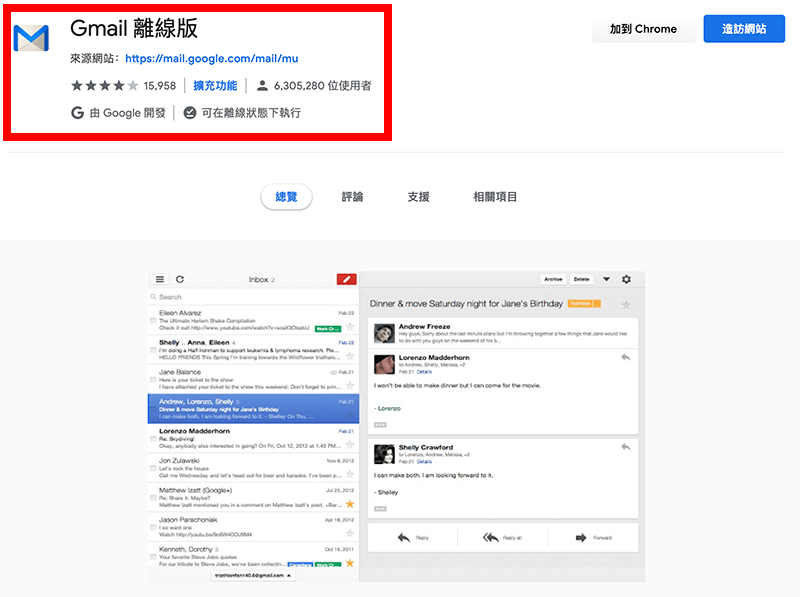Tick the checkbox for Lorenzo Madderhorn Skydiving email
The image size is (800, 597).
click(x=153, y=439)
